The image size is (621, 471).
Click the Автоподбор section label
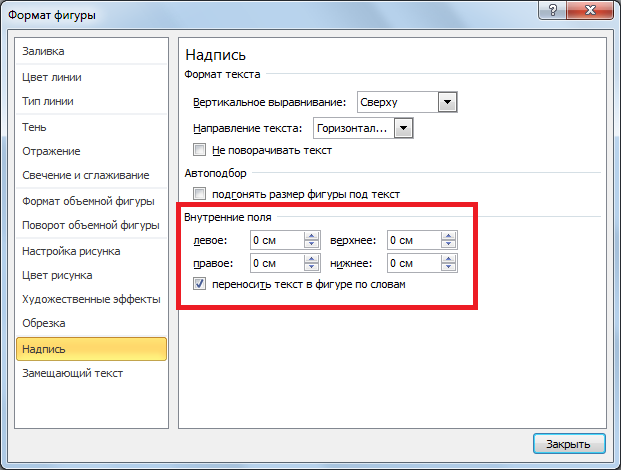215,173
